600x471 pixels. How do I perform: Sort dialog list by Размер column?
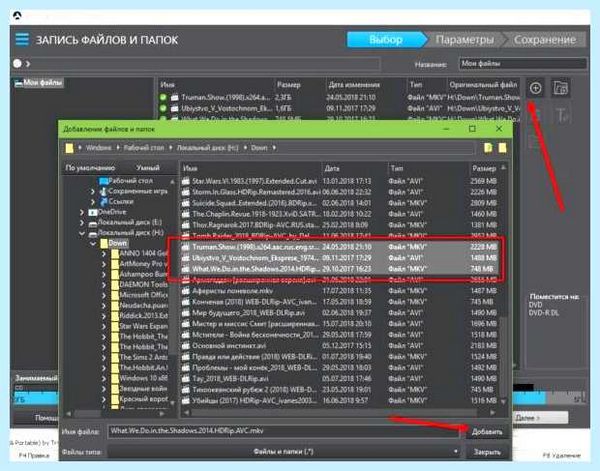(x=484, y=168)
